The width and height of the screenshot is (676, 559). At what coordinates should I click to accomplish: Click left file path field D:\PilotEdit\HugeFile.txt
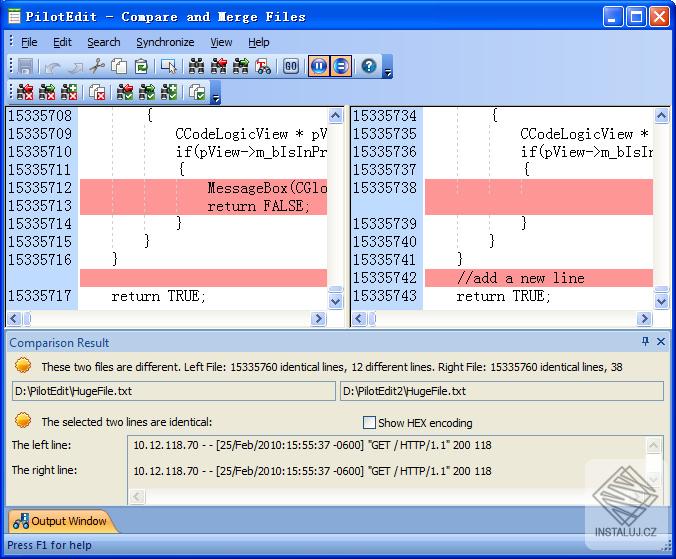coord(174,391)
